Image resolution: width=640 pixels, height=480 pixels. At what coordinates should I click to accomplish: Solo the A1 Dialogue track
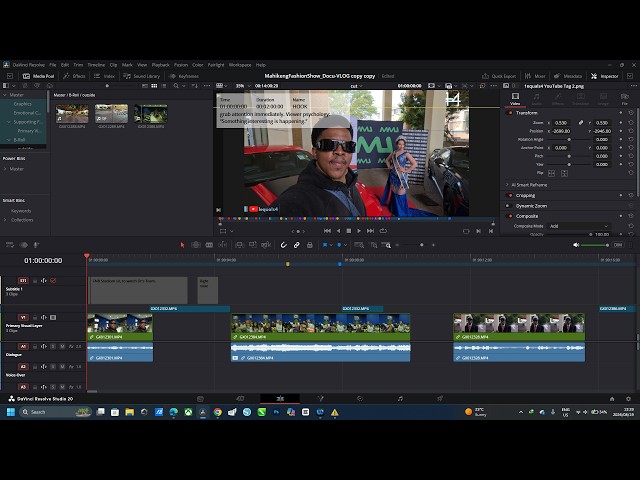click(x=53, y=347)
